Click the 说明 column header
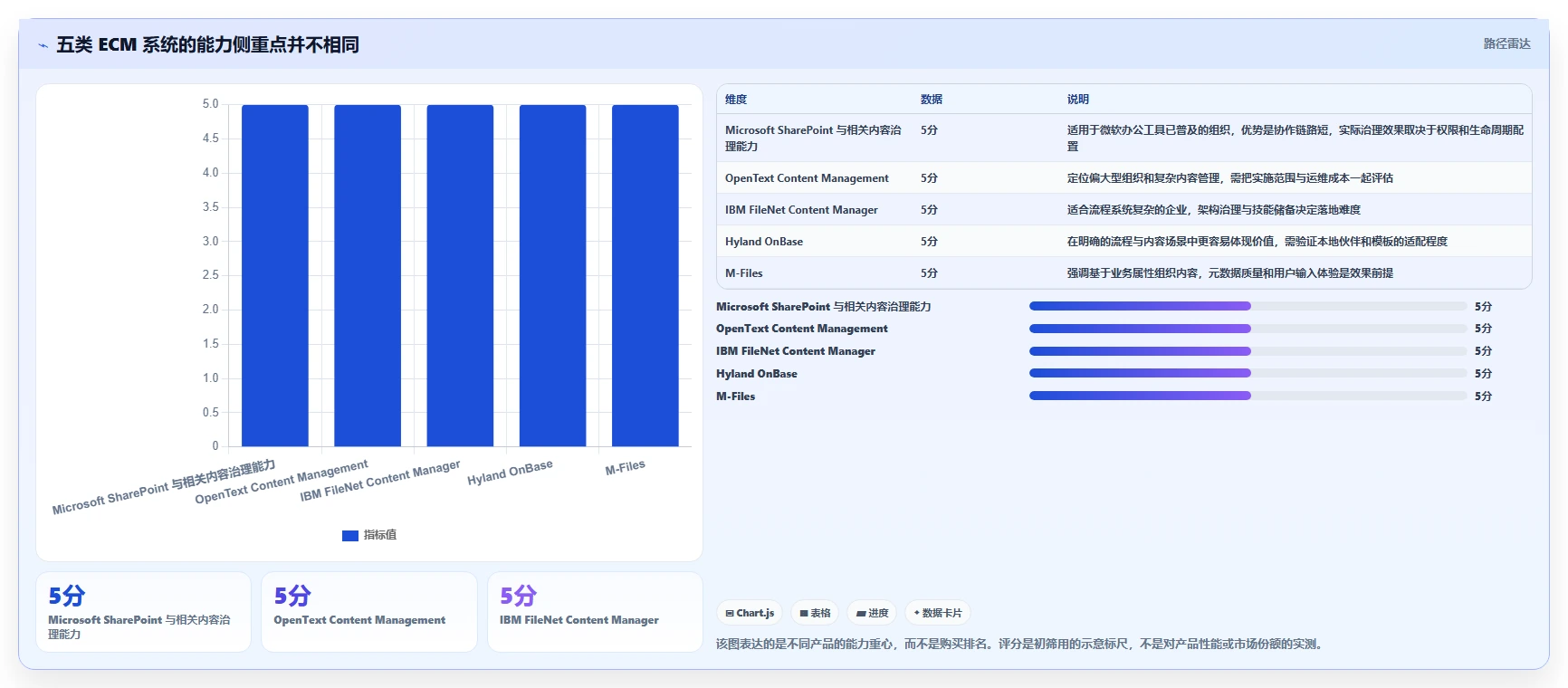Image resolution: width=1568 pixels, height=688 pixels. click(1078, 100)
